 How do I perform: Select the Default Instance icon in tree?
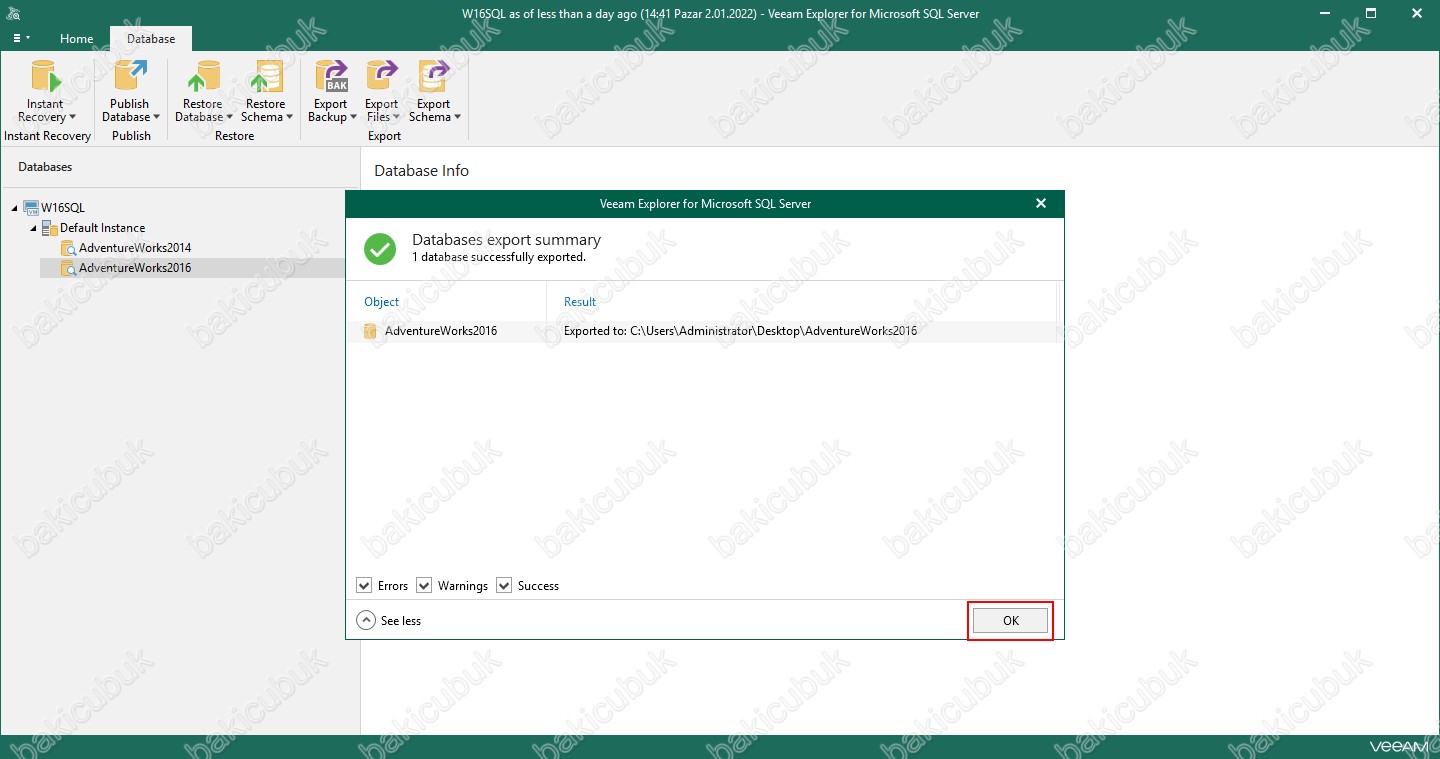tap(50, 228)
